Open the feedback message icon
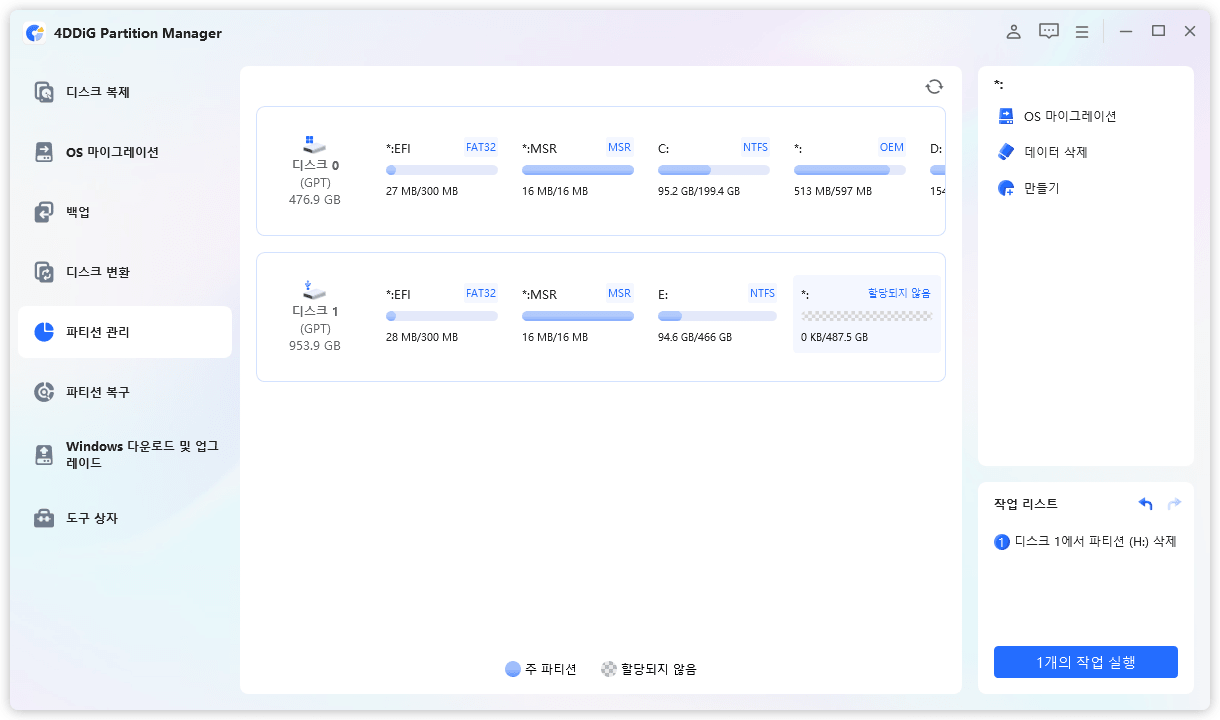Screen dimensions: 1220x720 (1048, 32)
